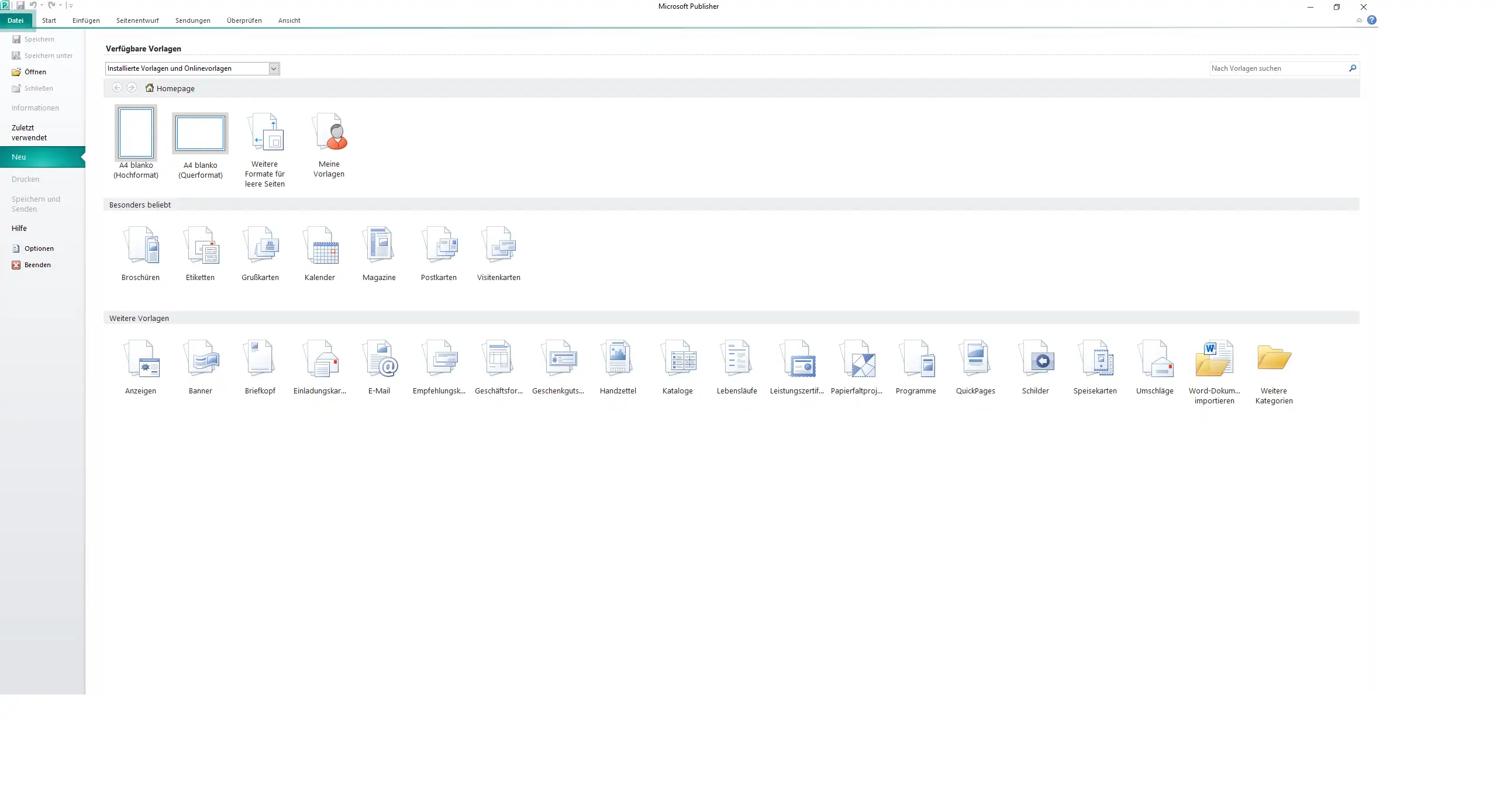Screen dimensions: 1497x812
Task: Open the E-Mail templates icon
Action: coord(380,359)
